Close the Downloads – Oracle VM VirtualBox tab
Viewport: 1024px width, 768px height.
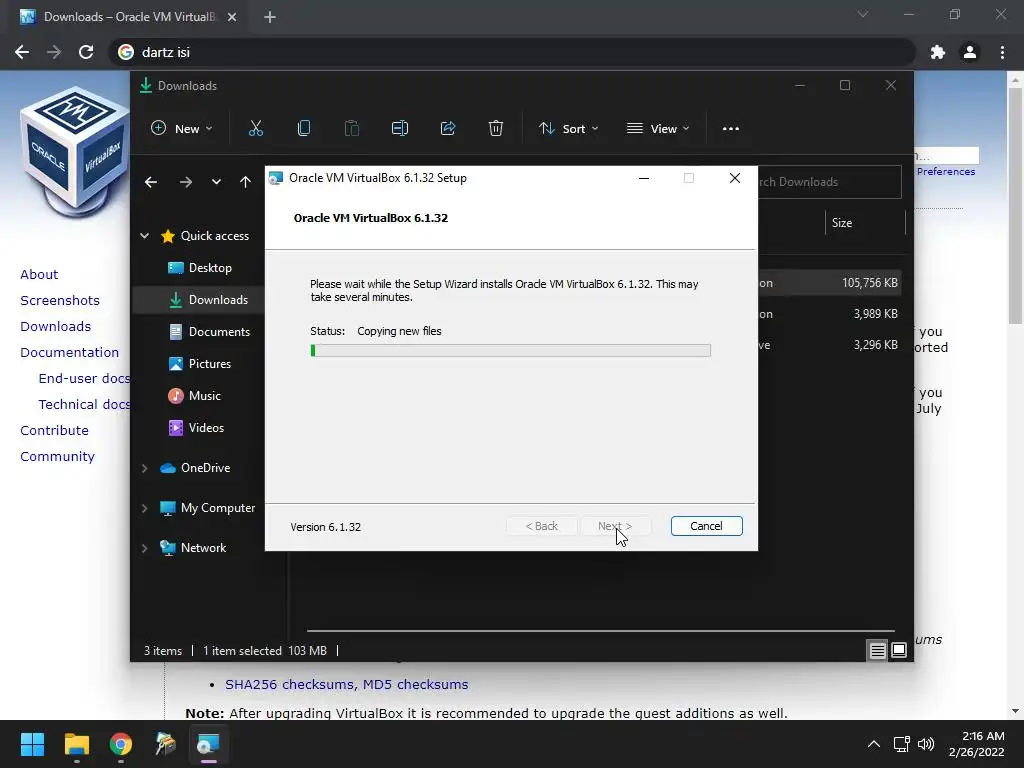[232, 17]
